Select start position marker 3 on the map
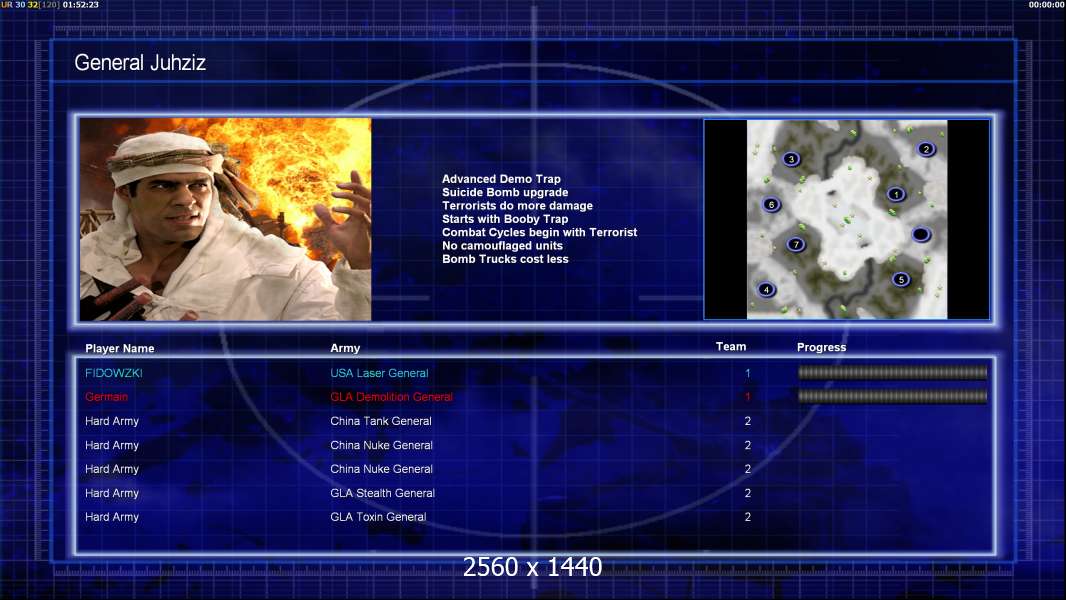This screenshot has width=1066, height=600. [791, 159]
